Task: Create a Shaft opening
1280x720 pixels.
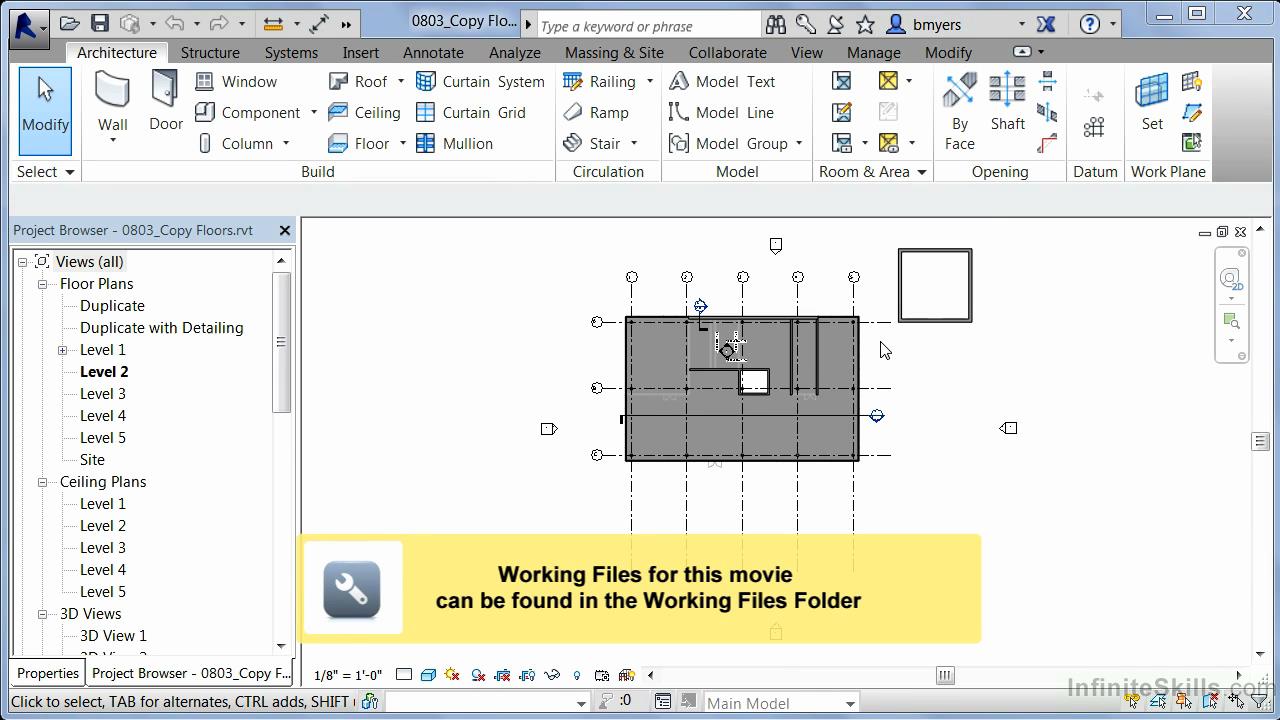Action: coord(1007,103)
